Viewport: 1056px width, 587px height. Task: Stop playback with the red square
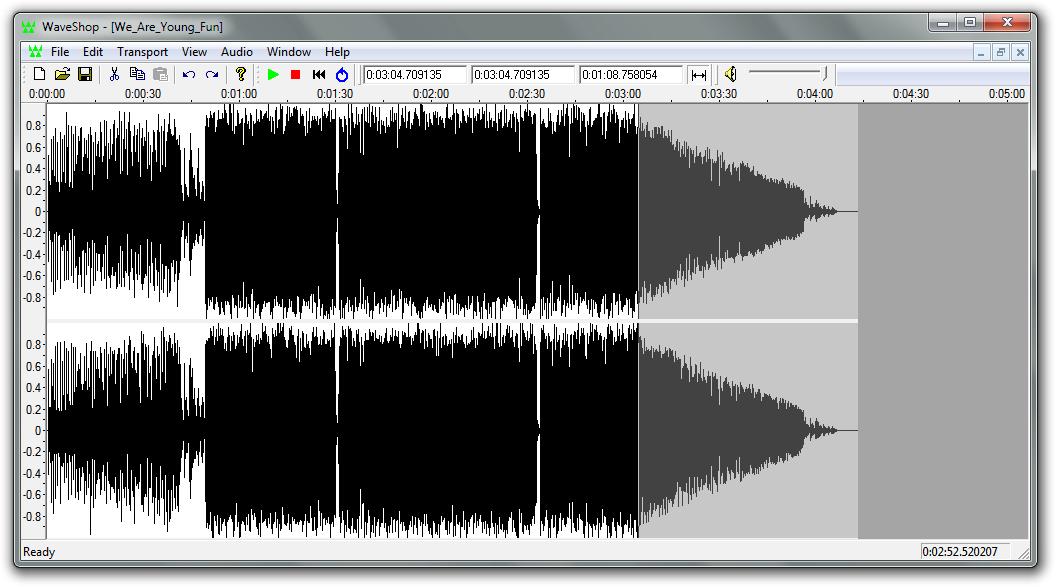[x=296, y=74]
